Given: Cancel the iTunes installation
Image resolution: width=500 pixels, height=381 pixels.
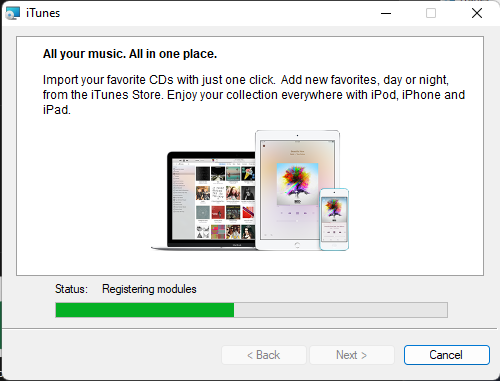Looking at the screenshot, I should coord(447,355).
